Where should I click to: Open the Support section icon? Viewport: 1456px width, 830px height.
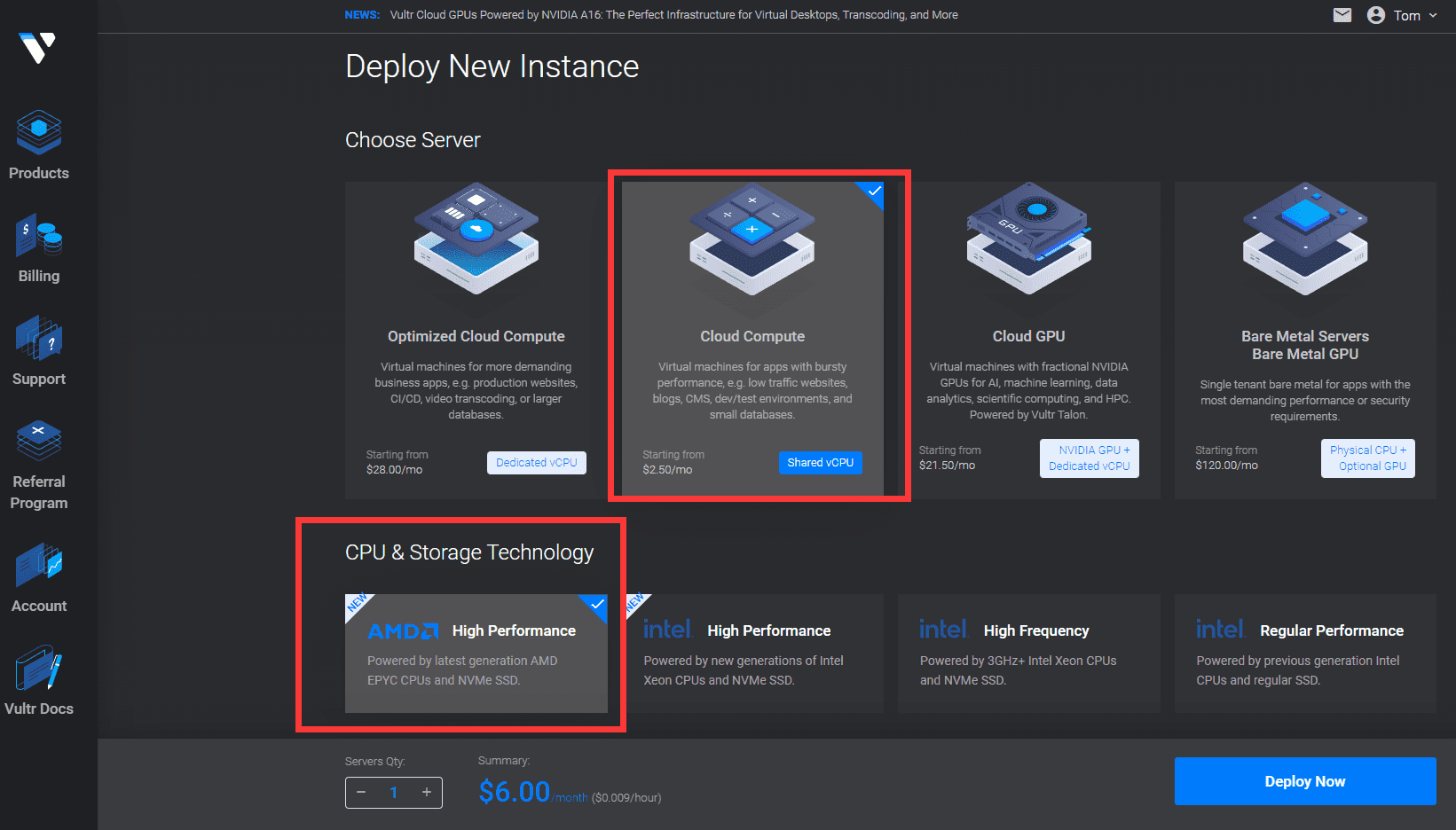(39, 338)
